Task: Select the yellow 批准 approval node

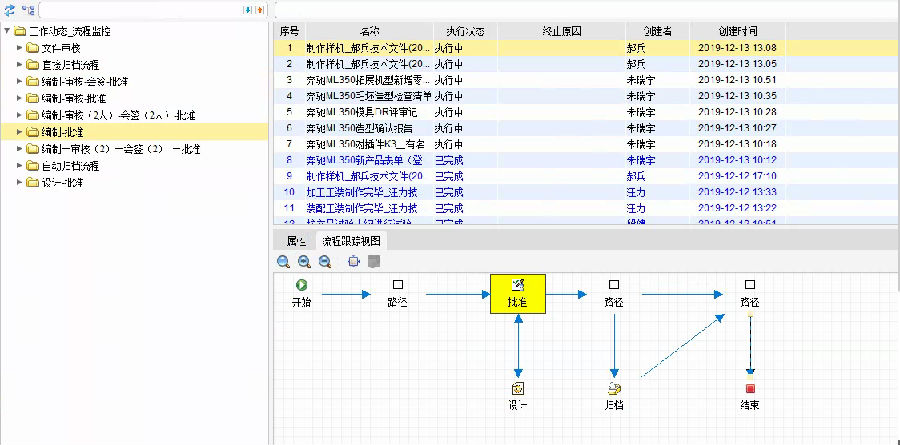Action: coord(517,294)
